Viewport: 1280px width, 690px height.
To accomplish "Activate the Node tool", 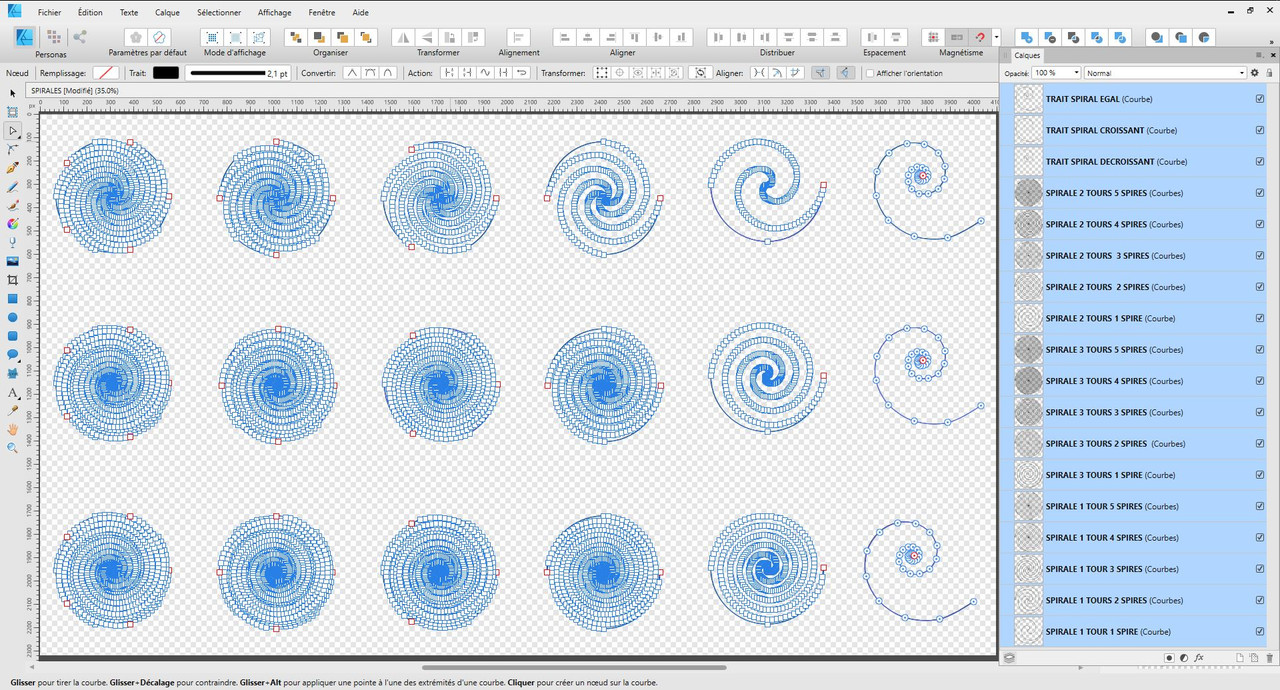I will click(x=13, y=131).
